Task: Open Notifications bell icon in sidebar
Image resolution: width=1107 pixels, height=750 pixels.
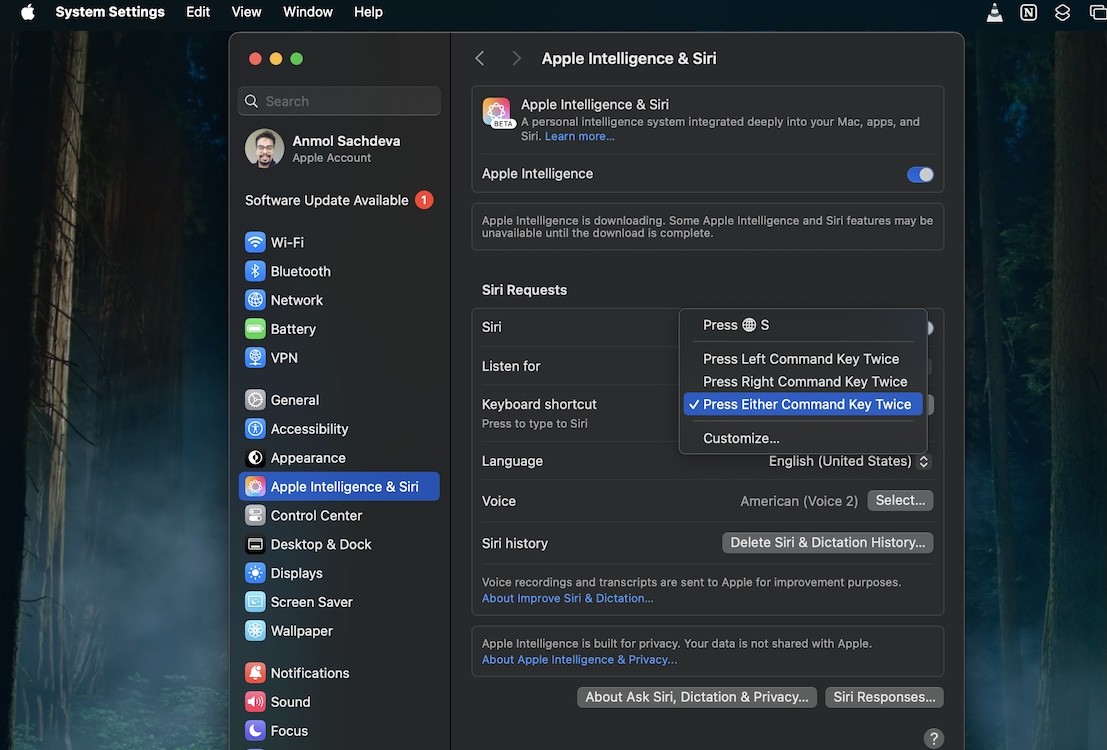Action: 255,673
